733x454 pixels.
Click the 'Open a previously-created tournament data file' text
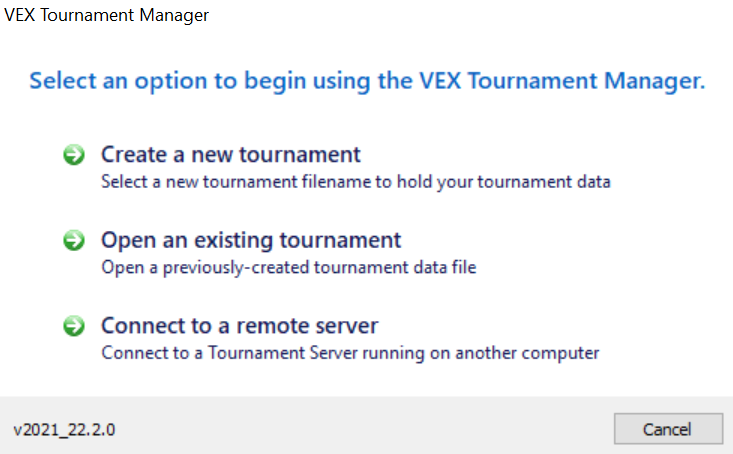[x=289, y=267]
